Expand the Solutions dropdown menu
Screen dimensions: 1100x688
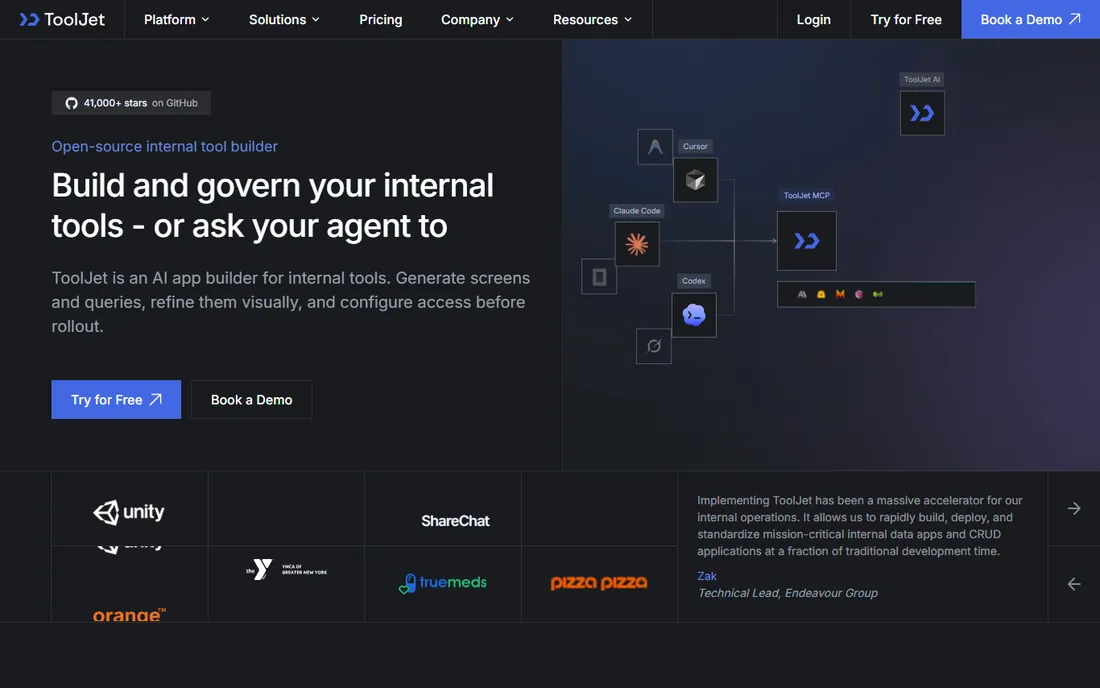pyautogui.click(x=284, y=20)
